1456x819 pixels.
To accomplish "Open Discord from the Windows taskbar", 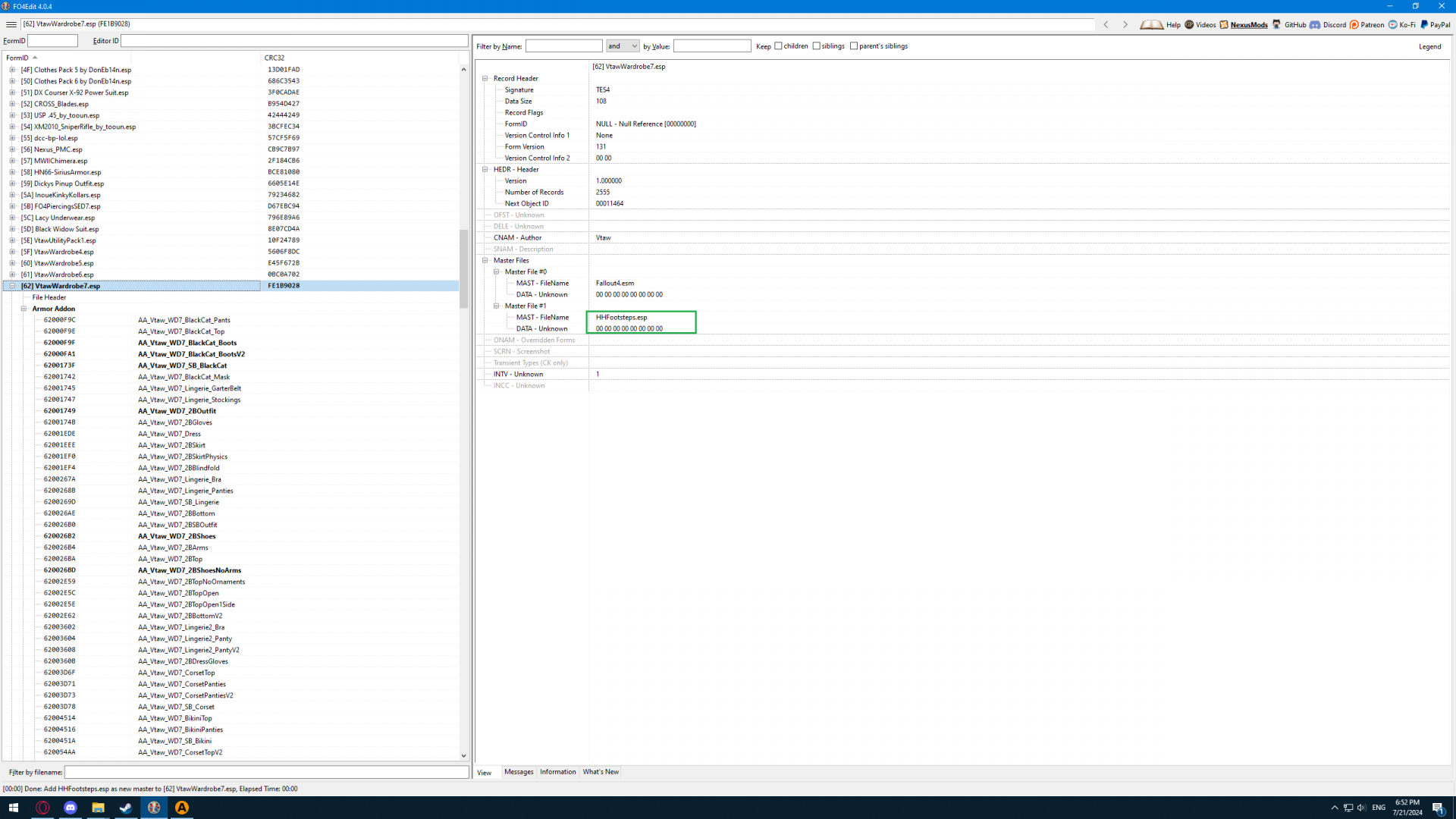I will [71, 808].
